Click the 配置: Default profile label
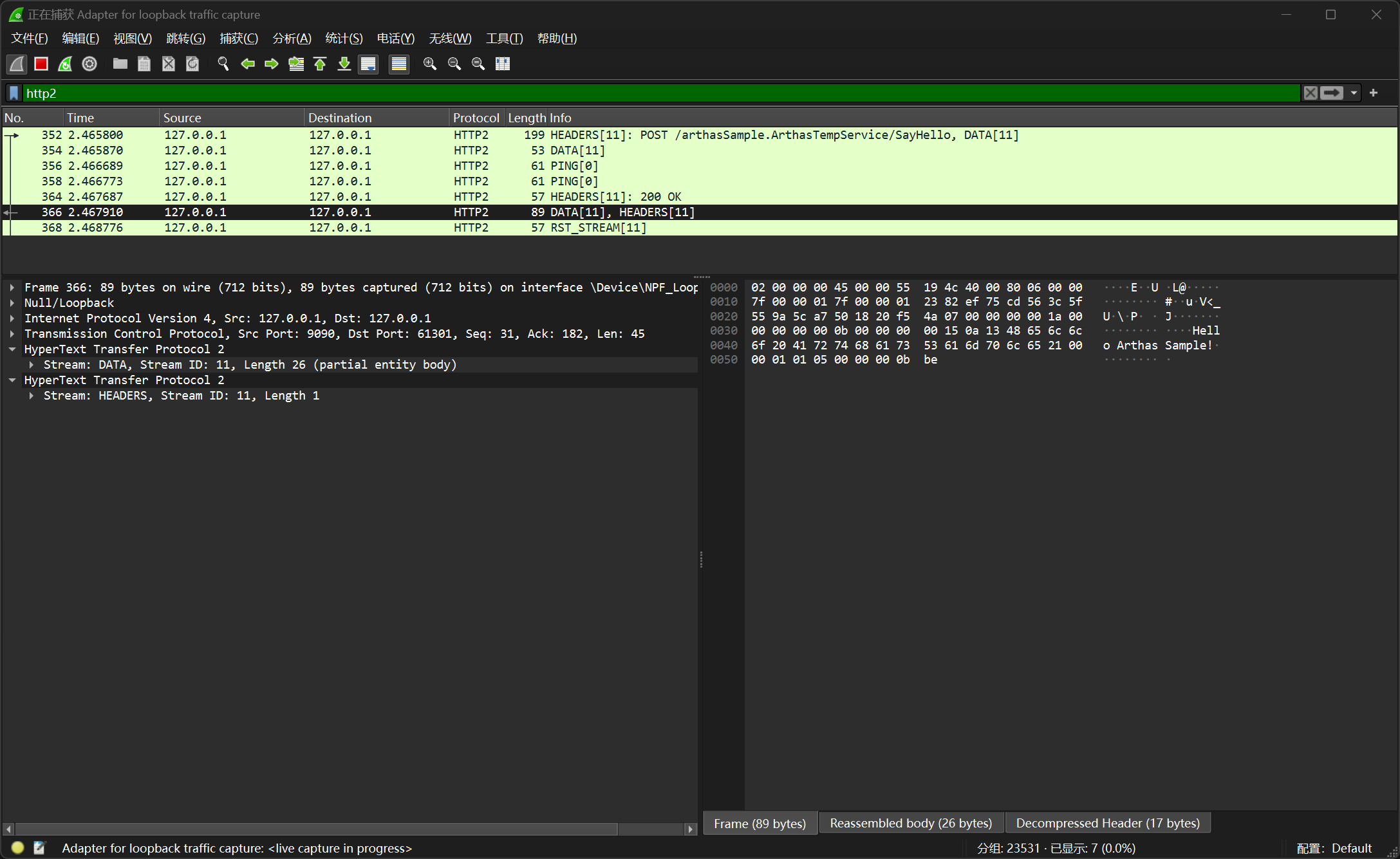1400x859 pixels. click(1334, 848)
